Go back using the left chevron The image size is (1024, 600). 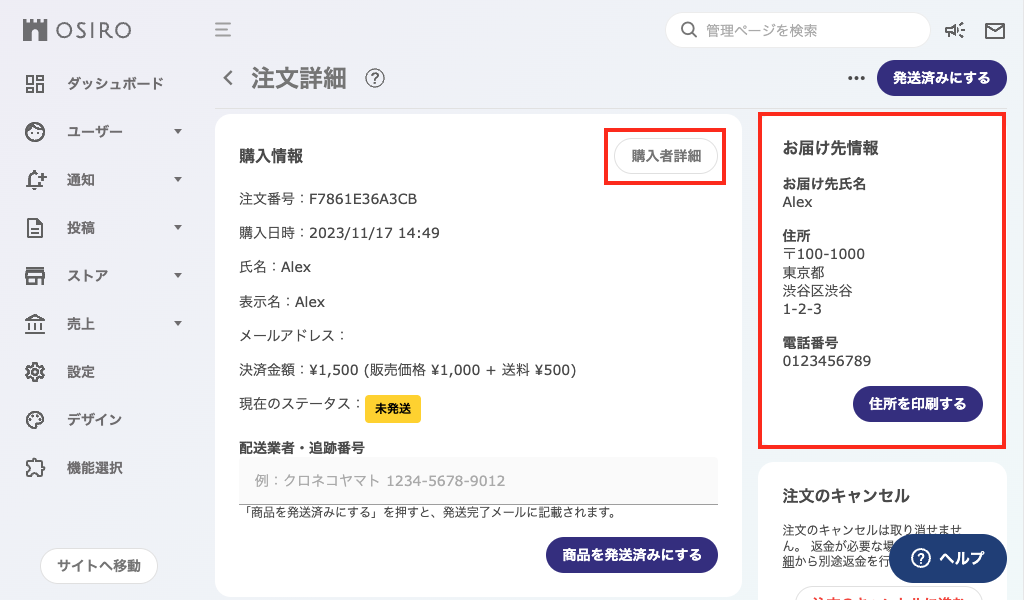(228, 78)
